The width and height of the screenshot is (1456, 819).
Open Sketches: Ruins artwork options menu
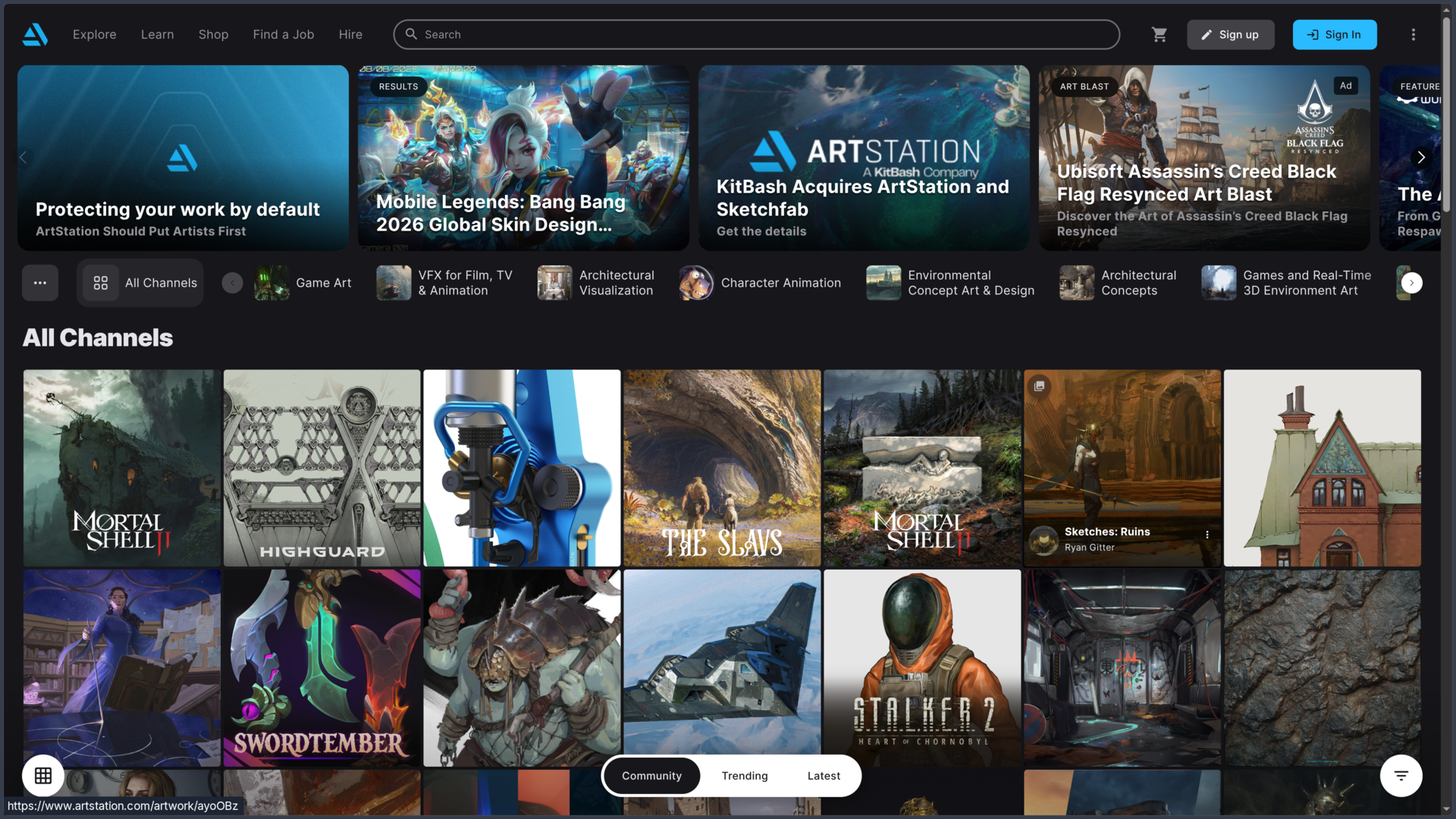pyautogui.click(x=1207, y=535)
